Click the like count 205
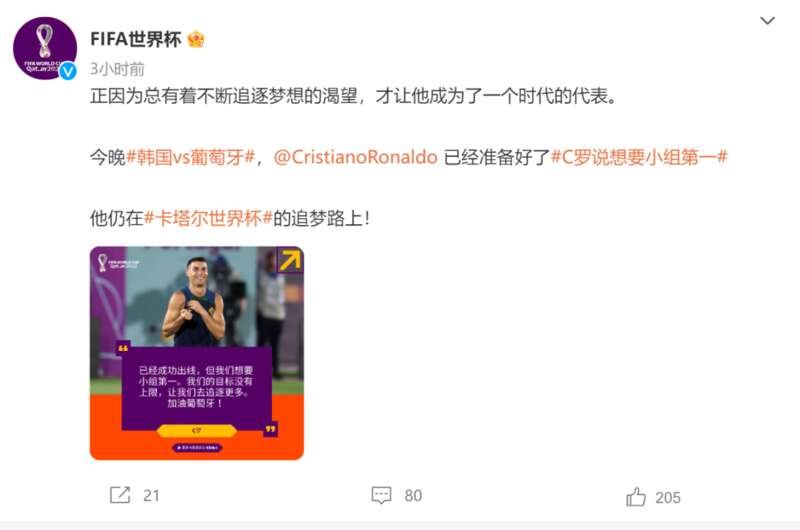 668,497
